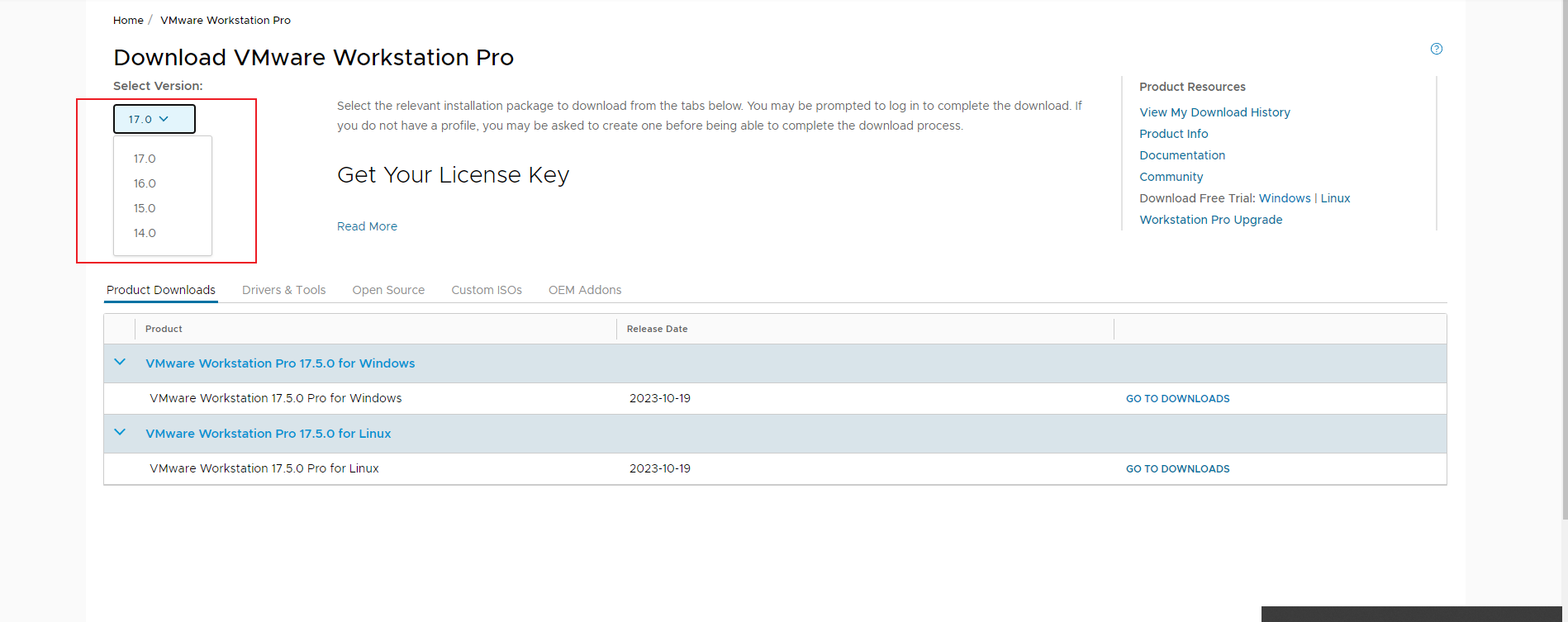Click Go To Downloads for Linux row

coord(1177,469)
